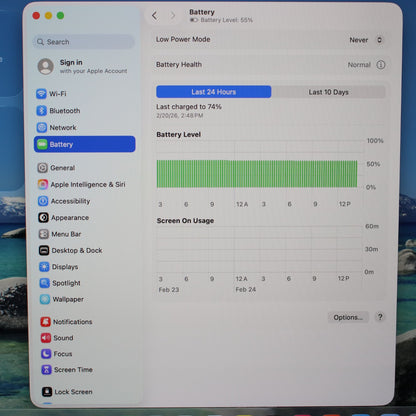The image size is (416, 416).
Task: Sign in with your Apple Account
Action: [x=82, y=66]
